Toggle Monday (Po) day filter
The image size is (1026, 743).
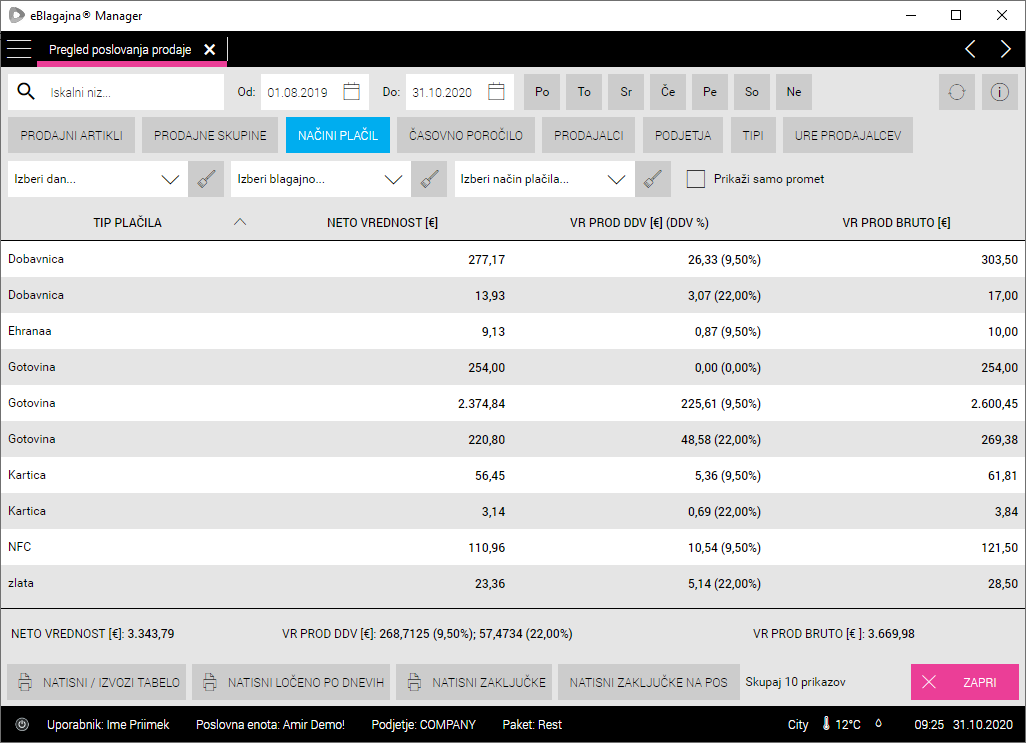pyautogui.click(x=542, y=92)
